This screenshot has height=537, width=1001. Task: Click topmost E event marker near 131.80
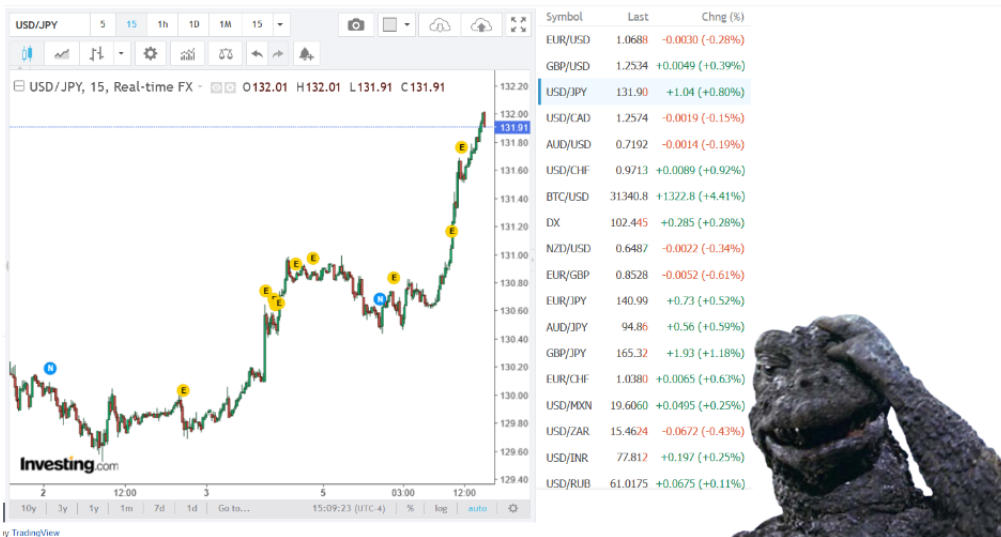pos(461,147)
